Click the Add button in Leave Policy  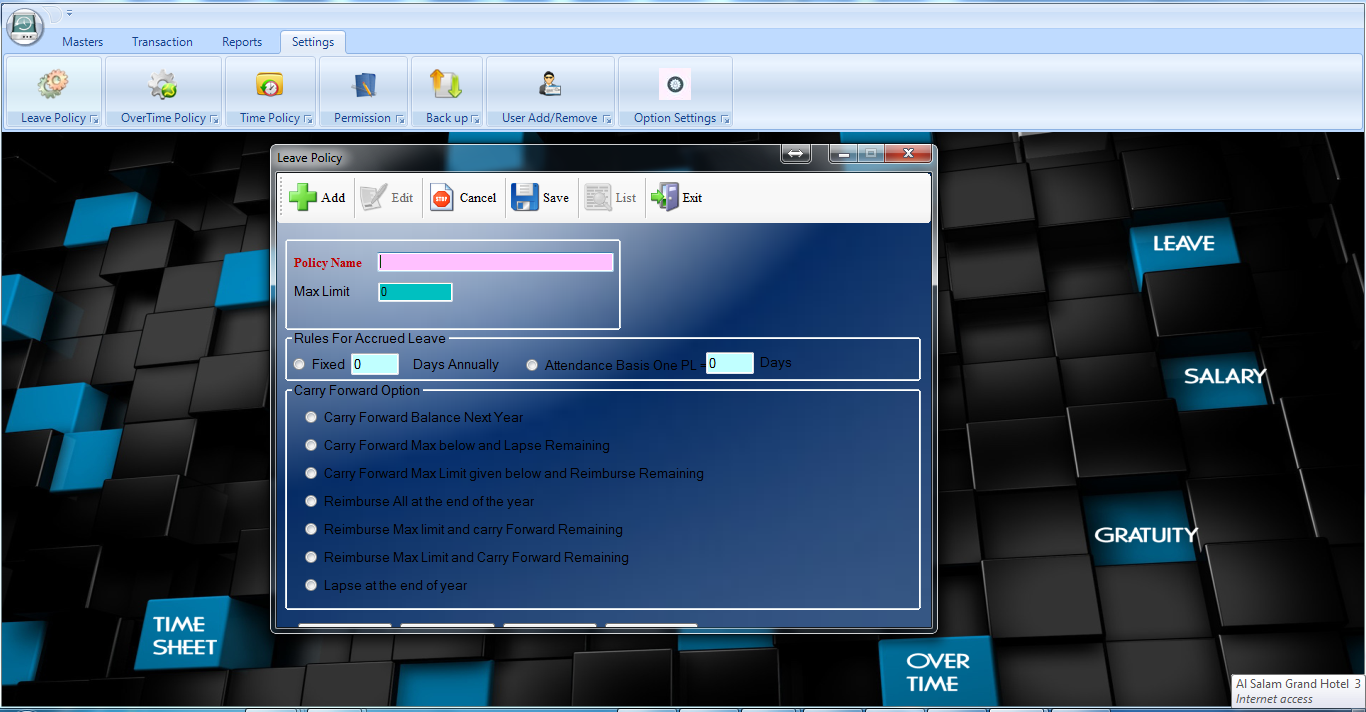tap(317, 198)
